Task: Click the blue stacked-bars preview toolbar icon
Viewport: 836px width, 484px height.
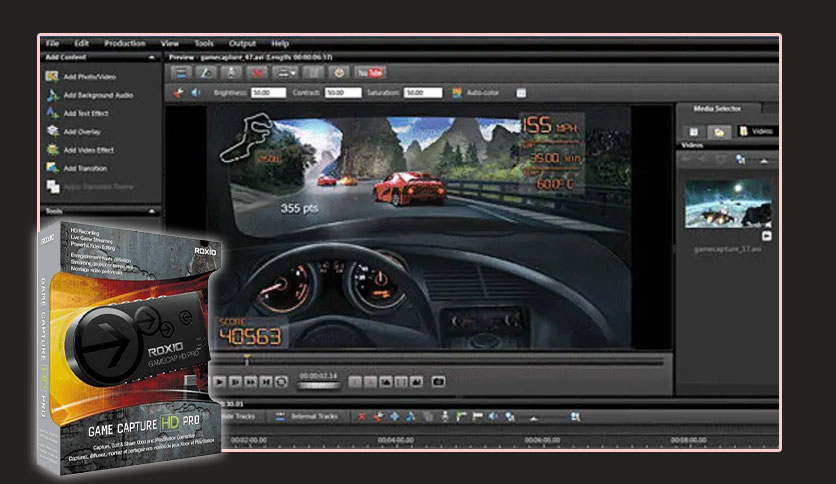Action: [181, 72]
